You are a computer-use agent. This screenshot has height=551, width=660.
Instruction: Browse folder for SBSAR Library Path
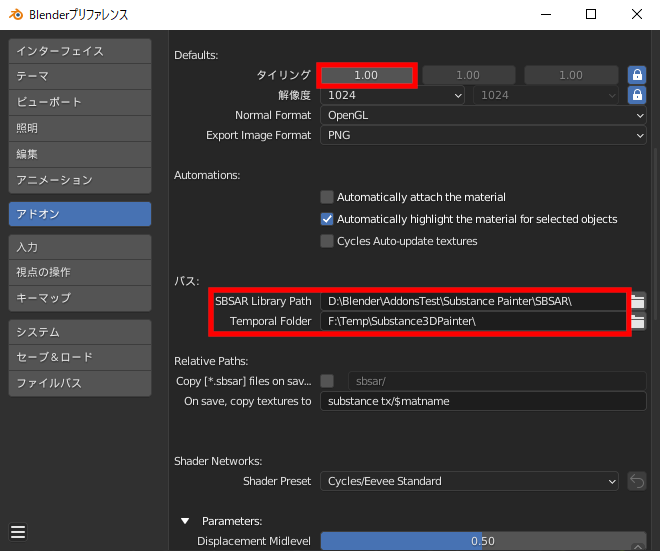point(638,301)
